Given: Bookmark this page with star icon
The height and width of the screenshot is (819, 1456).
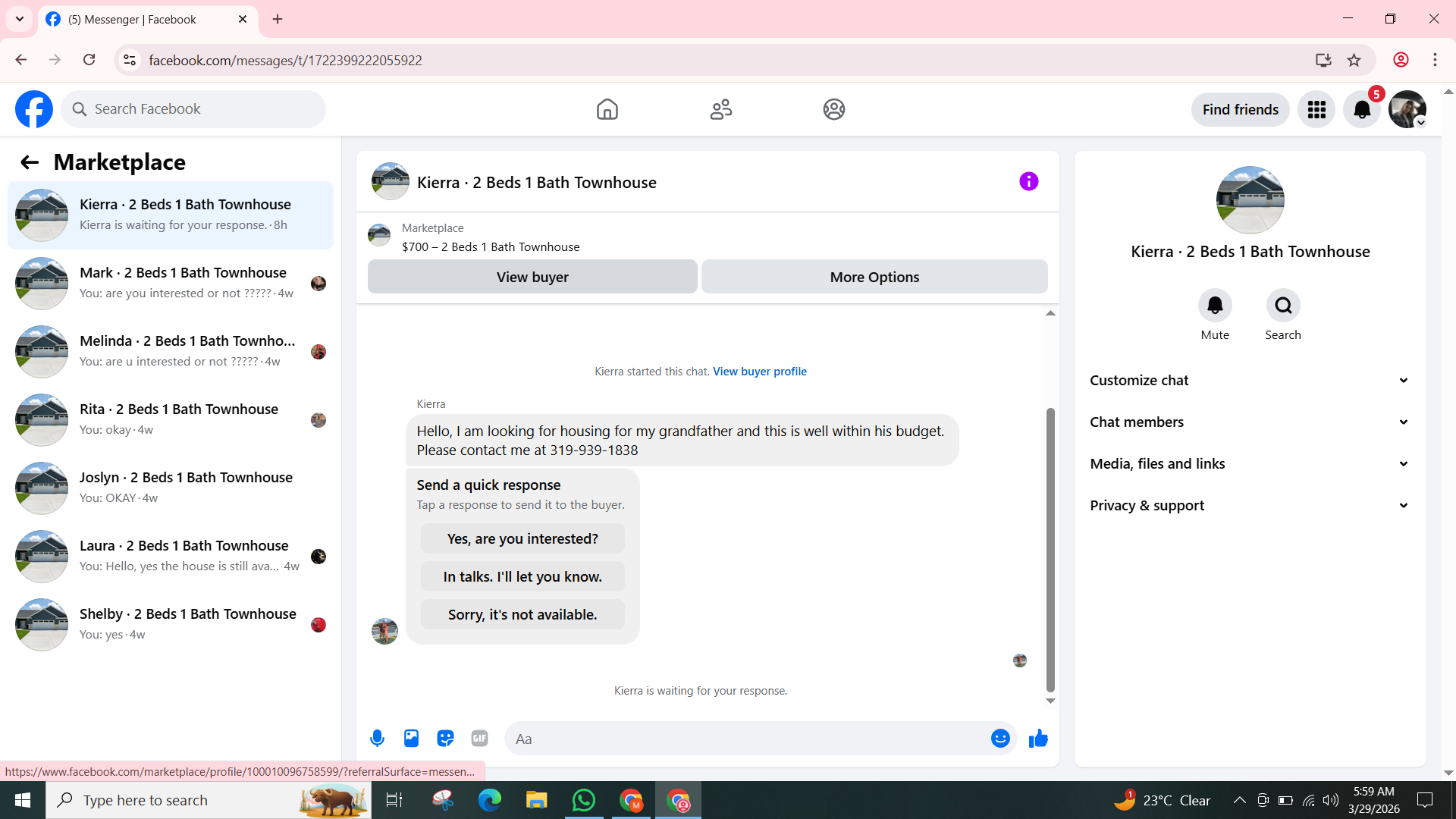Looking at the screenshot, I should 1354,60.
